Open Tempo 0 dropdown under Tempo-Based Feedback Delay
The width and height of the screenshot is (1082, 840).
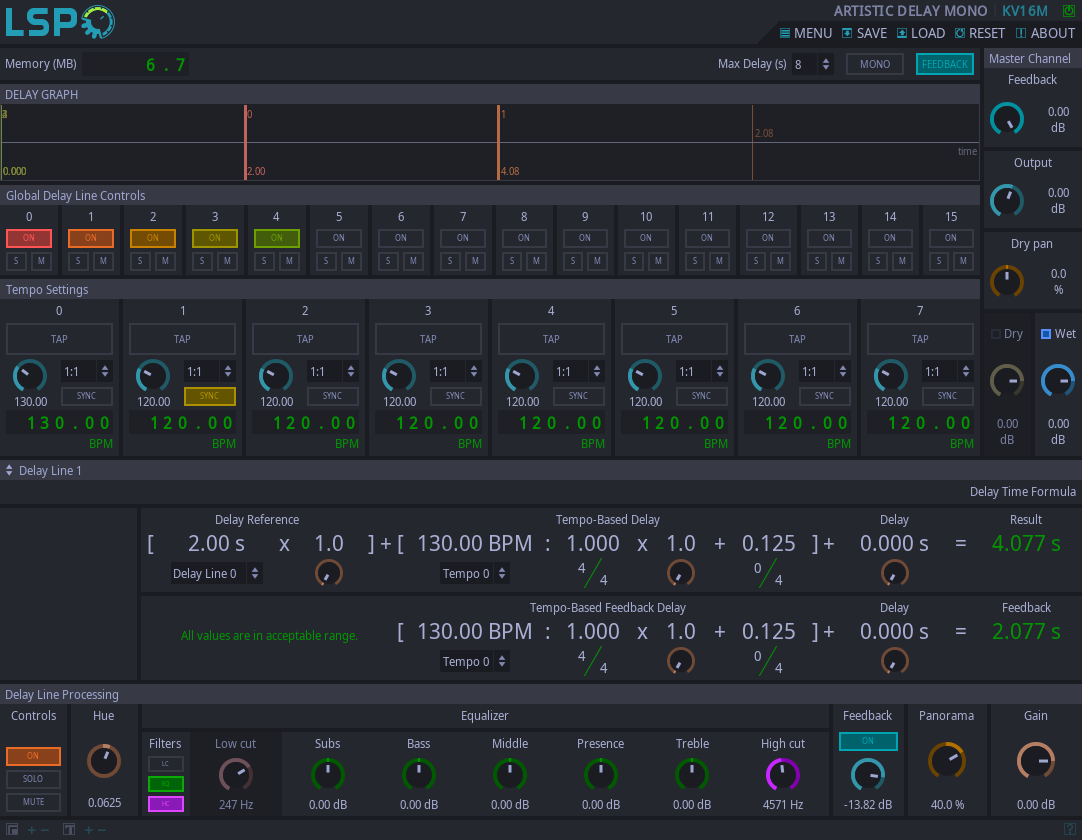[474, 662]
